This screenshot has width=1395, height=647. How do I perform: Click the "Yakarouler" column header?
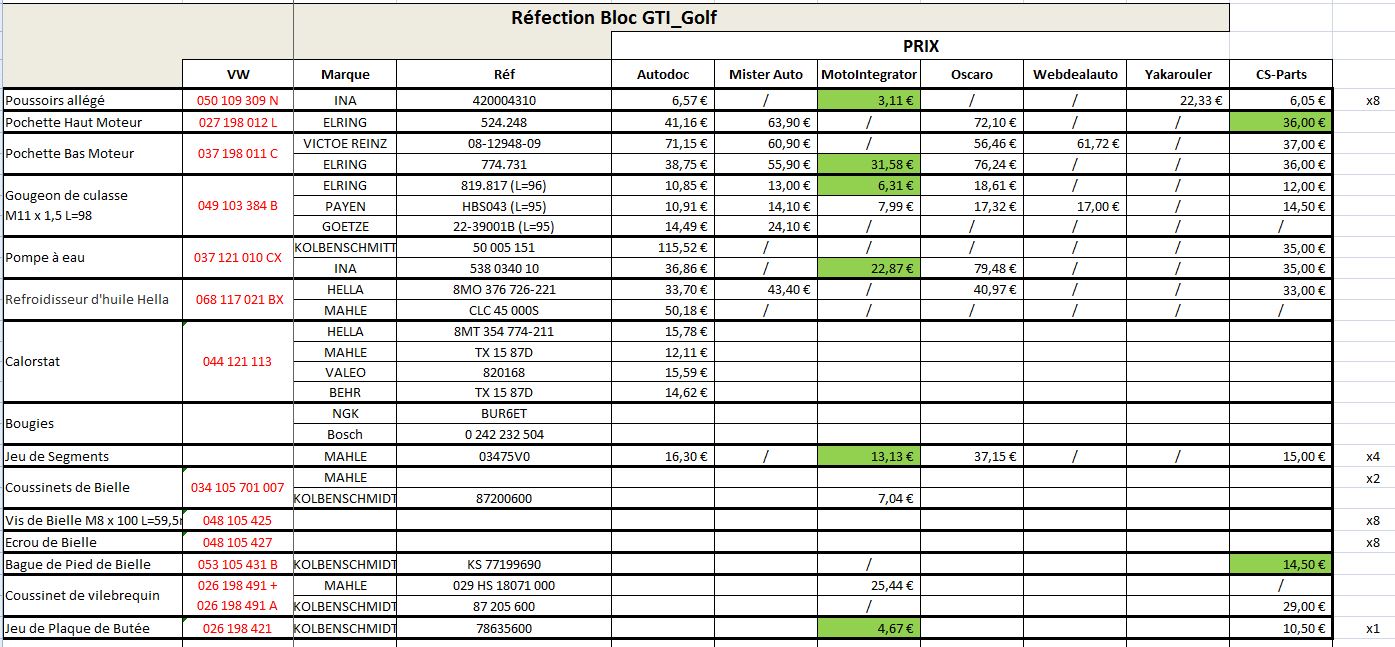coord(1178,74)
